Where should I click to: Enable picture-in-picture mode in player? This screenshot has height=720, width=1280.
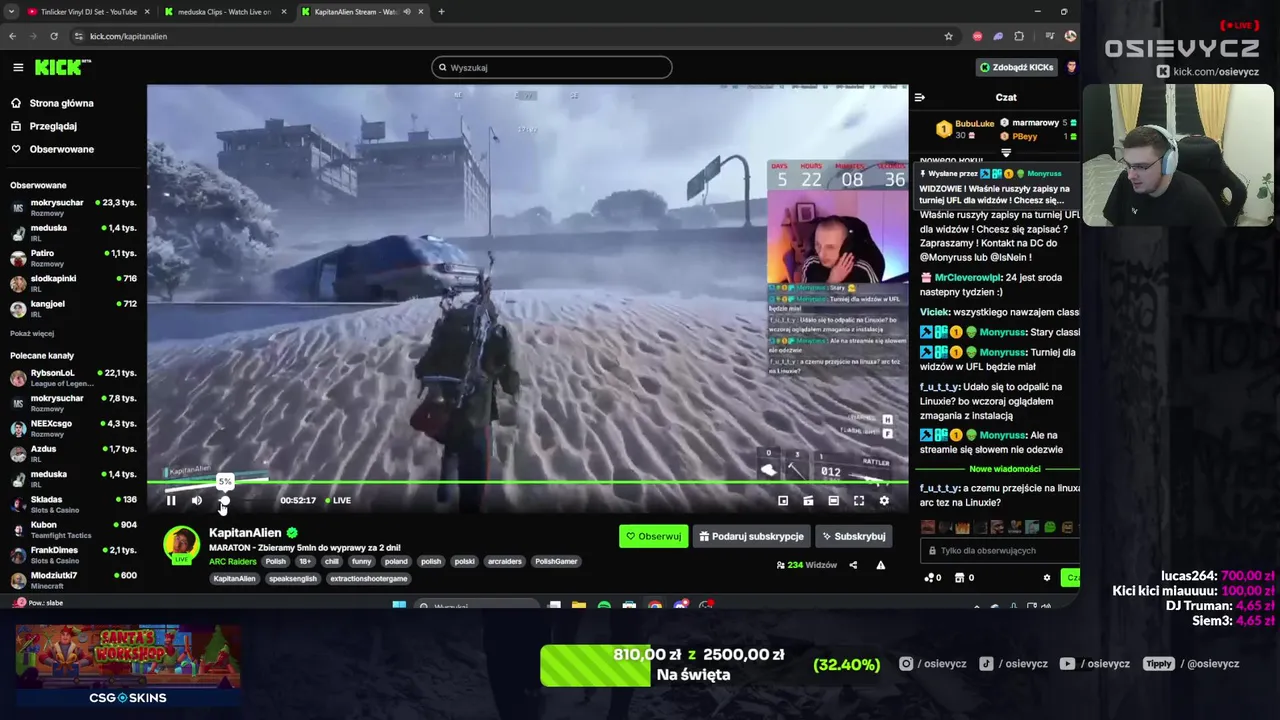point(783,500)
